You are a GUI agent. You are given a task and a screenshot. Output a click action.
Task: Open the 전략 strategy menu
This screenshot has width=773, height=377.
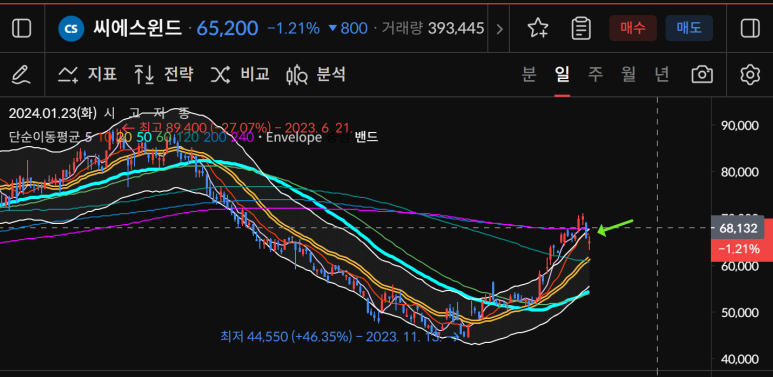pos(164,75)
